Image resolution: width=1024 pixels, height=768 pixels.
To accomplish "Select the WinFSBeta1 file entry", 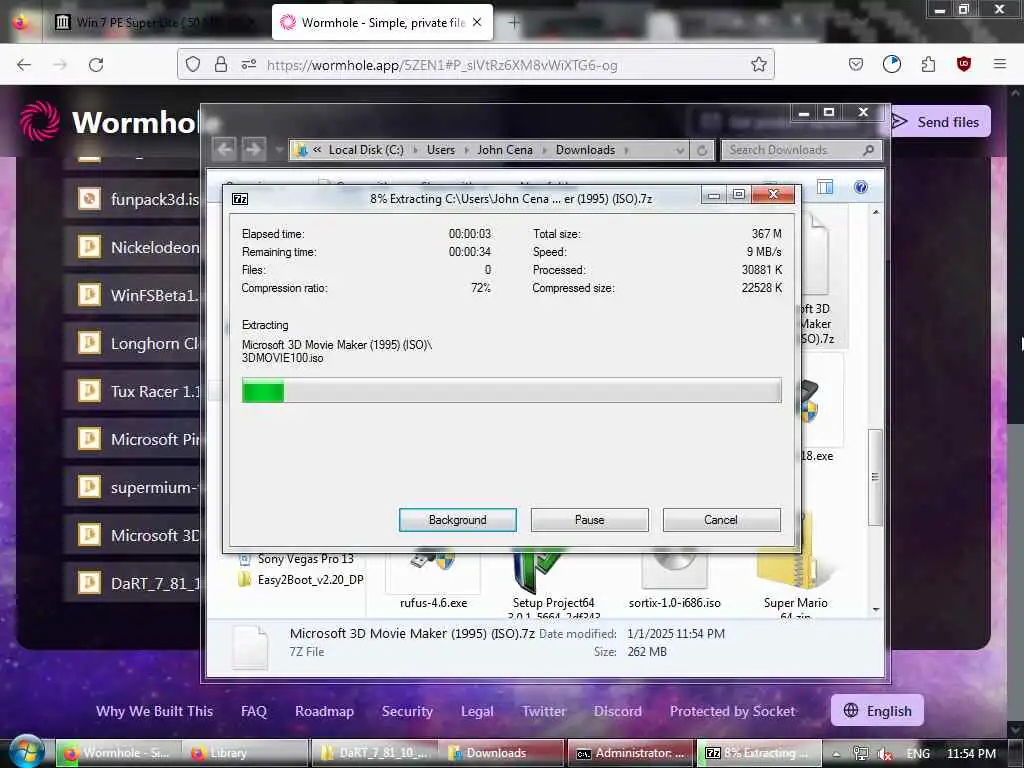I will 133,295.
